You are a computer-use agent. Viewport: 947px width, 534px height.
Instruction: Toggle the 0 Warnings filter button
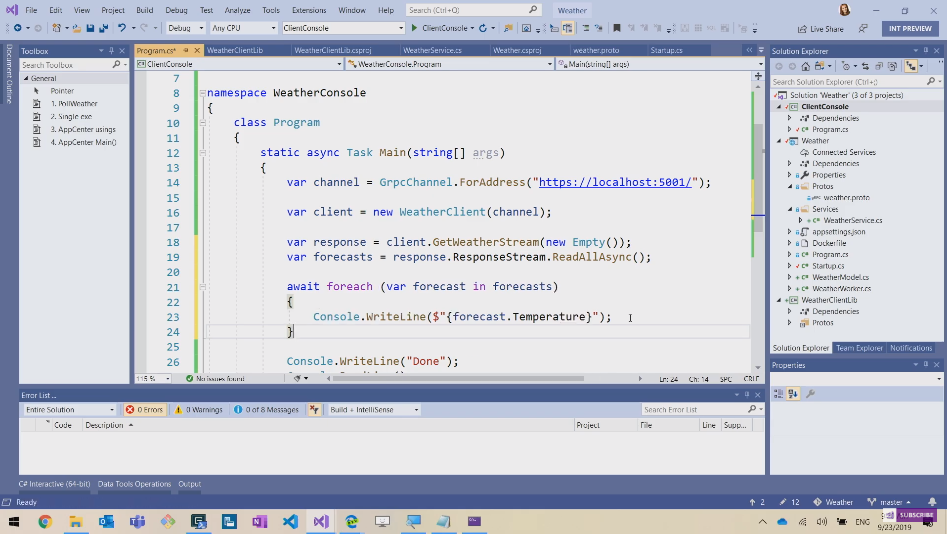coord(197,410)
